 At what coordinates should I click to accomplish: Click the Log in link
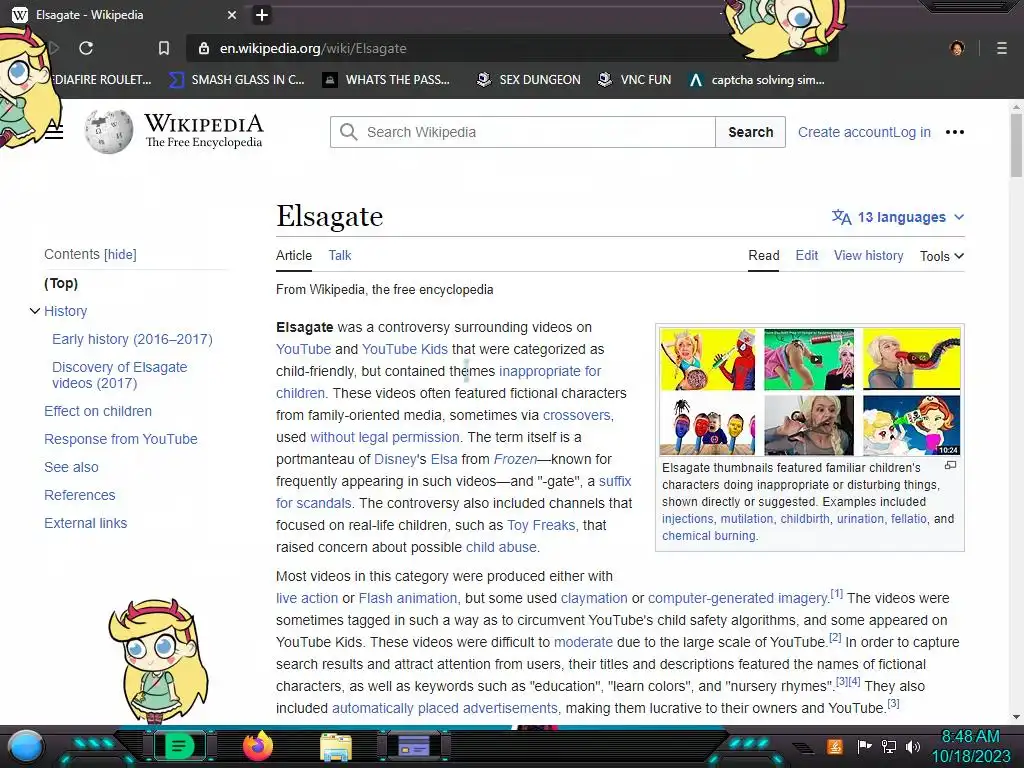click(x=912, y=132)
